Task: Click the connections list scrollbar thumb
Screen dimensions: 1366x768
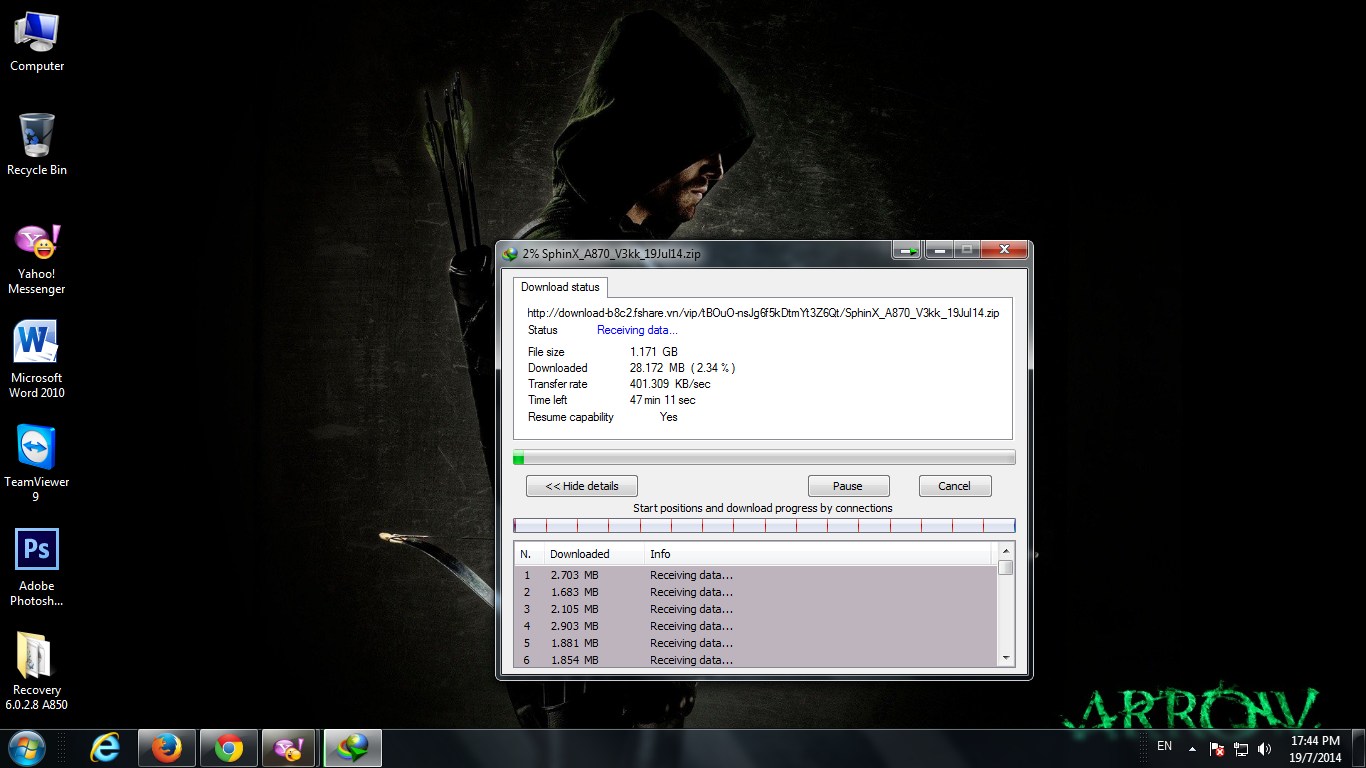Action: [x=1006, y=568]
